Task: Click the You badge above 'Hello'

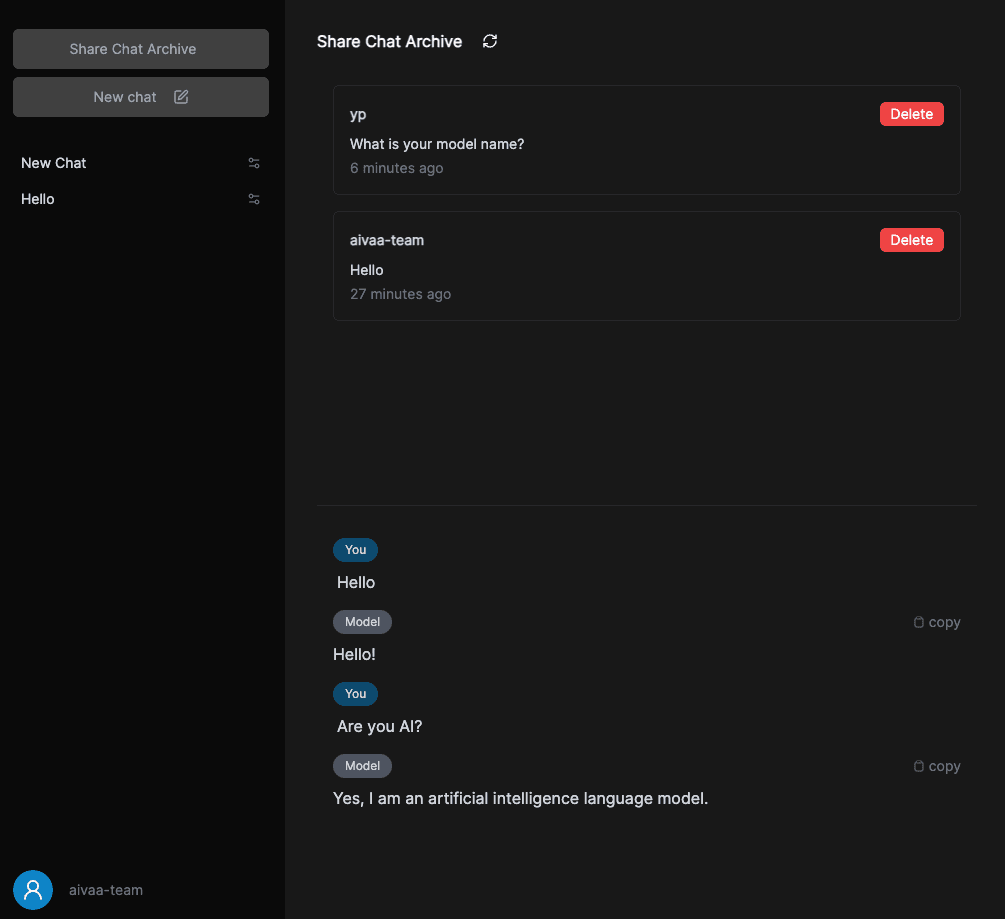Action: point(355,549)
